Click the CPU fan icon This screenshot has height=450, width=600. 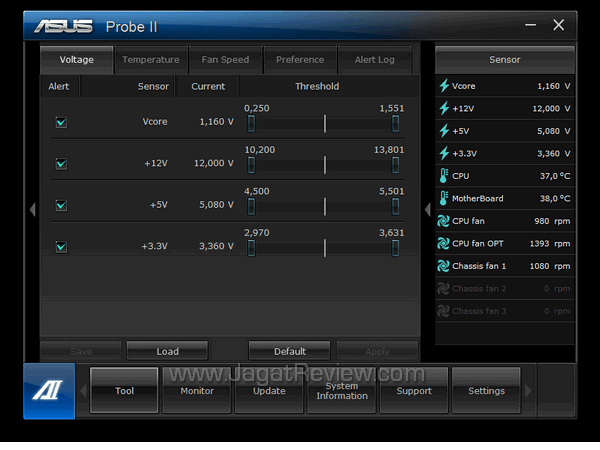(x=445, y=221)
